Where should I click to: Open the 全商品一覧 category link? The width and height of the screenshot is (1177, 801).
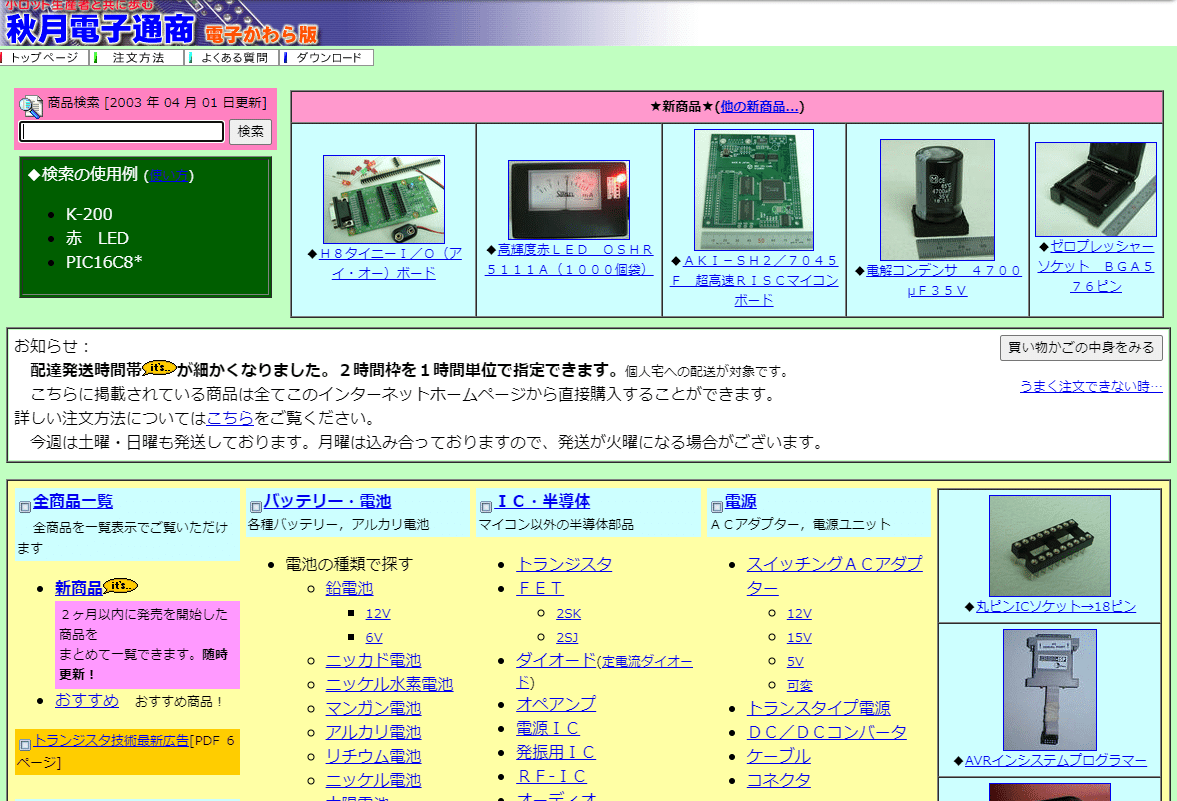coord(73,501)
